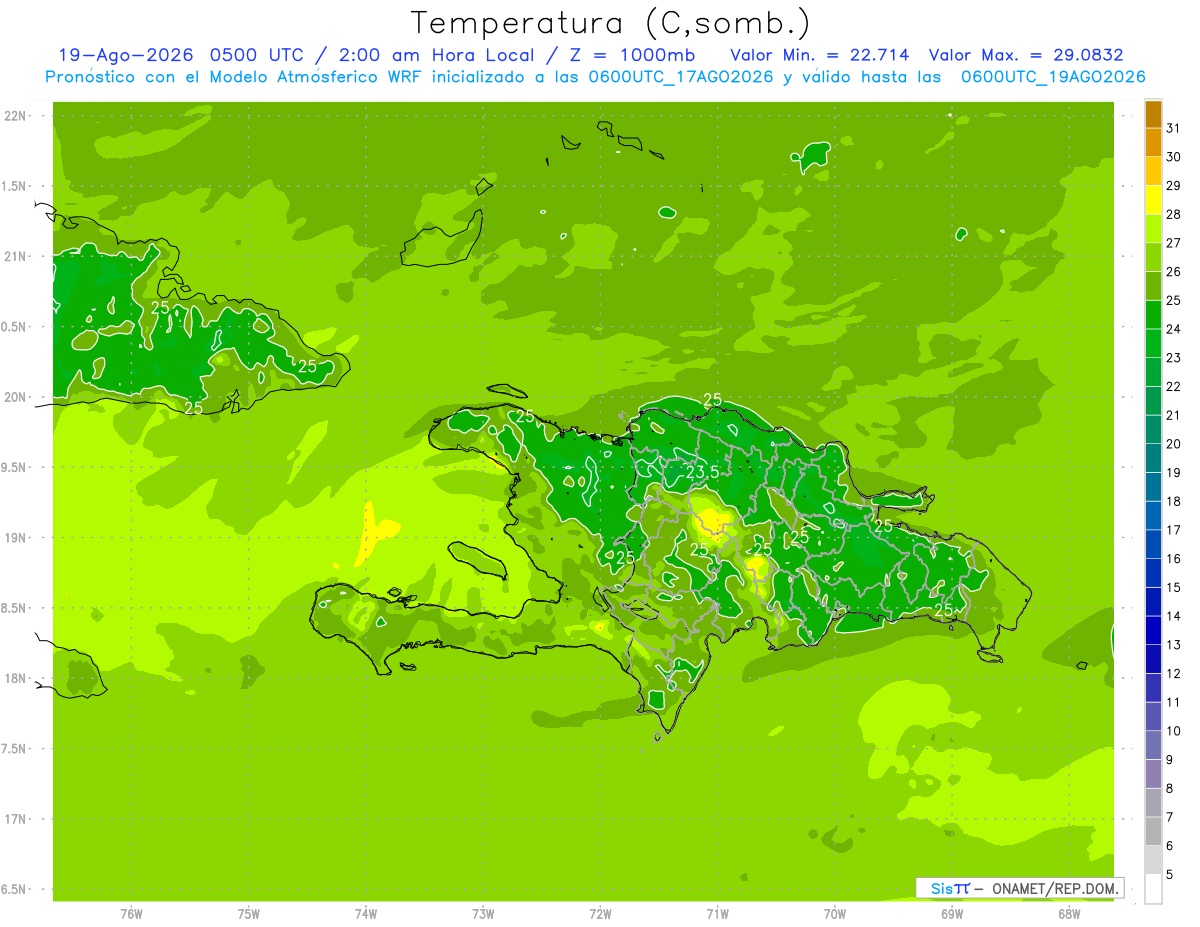Image resolution: width=1200 pixels, height=927 pixels.
Task: Click the 69W longitude axis label
Action: click(x=952, y=913)
